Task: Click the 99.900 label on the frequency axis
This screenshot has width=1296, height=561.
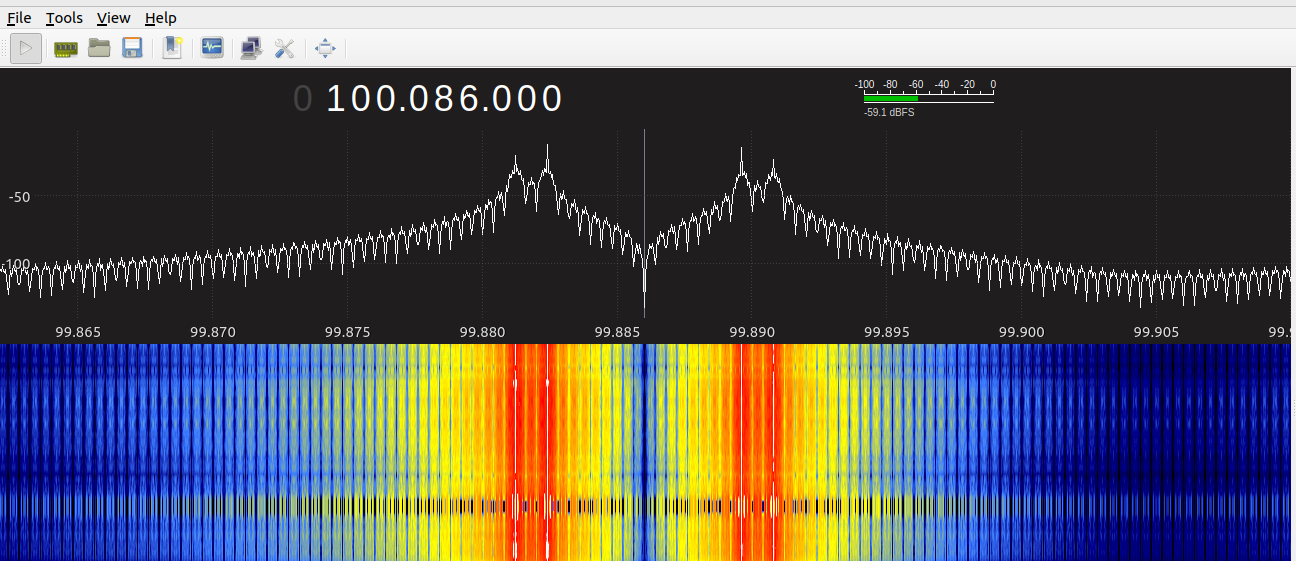Action: pos(1022,331)
